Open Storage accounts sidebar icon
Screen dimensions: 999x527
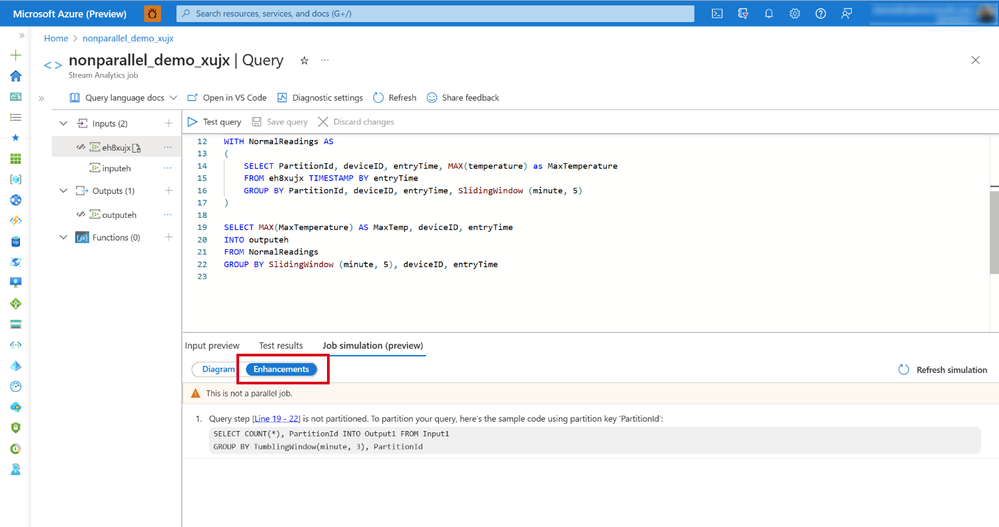(x=16, y=324)
